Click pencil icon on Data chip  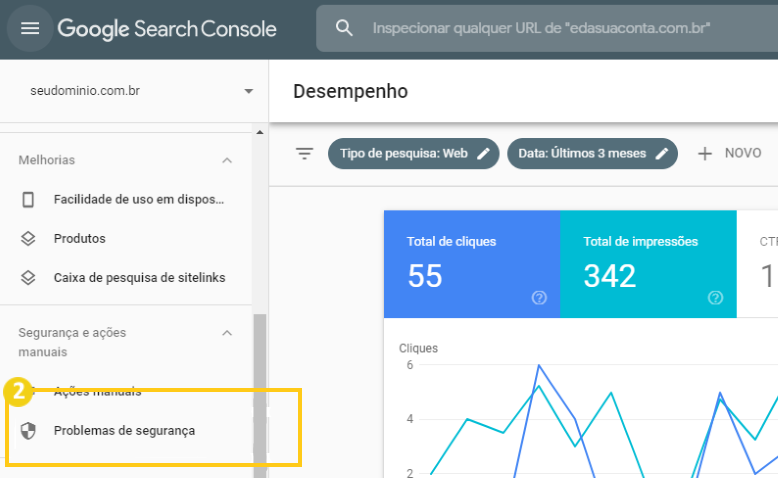[662, 154]
